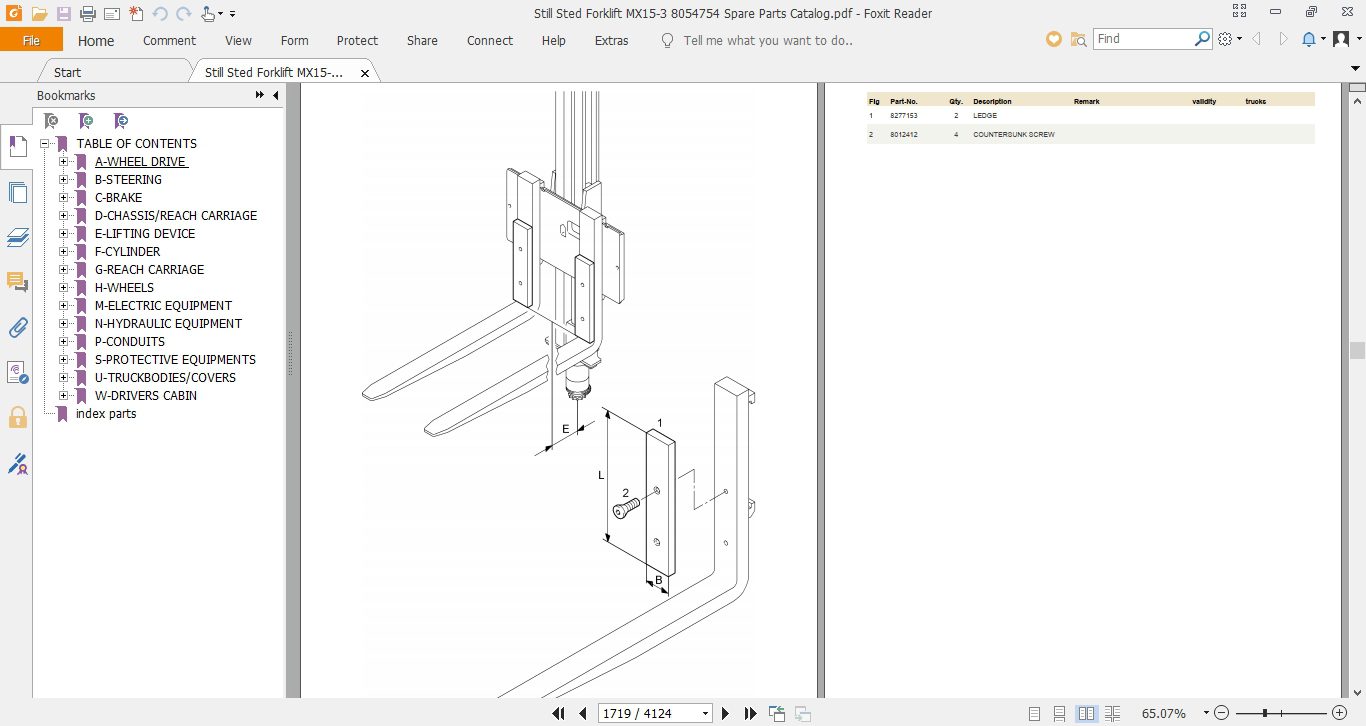This screenshot has width=1366, height=726.
Task: Collapse the TABLE OF CONTENTS bookmark node
Action: click(45, 144)
